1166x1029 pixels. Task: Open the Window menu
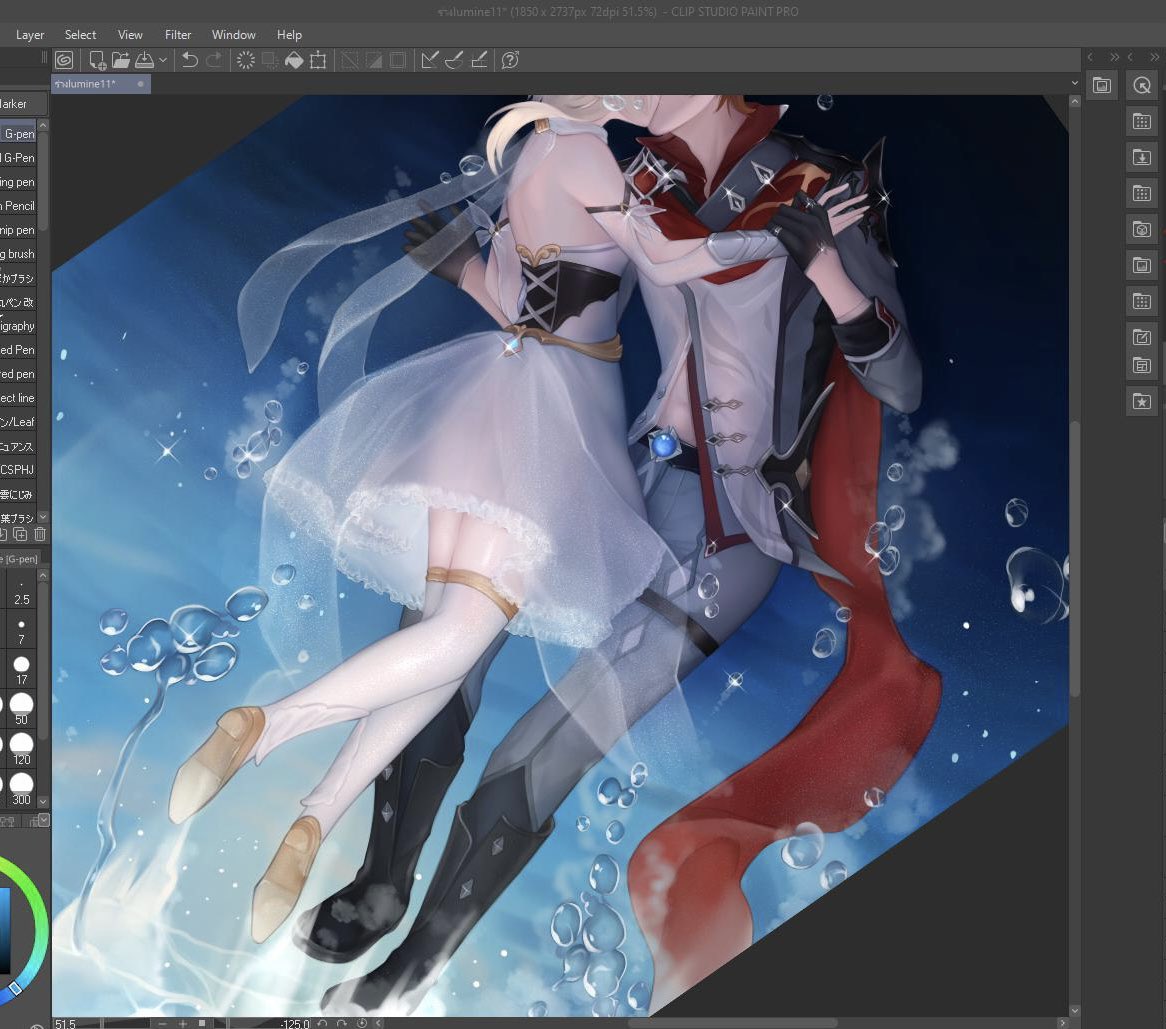coord(233,35)
